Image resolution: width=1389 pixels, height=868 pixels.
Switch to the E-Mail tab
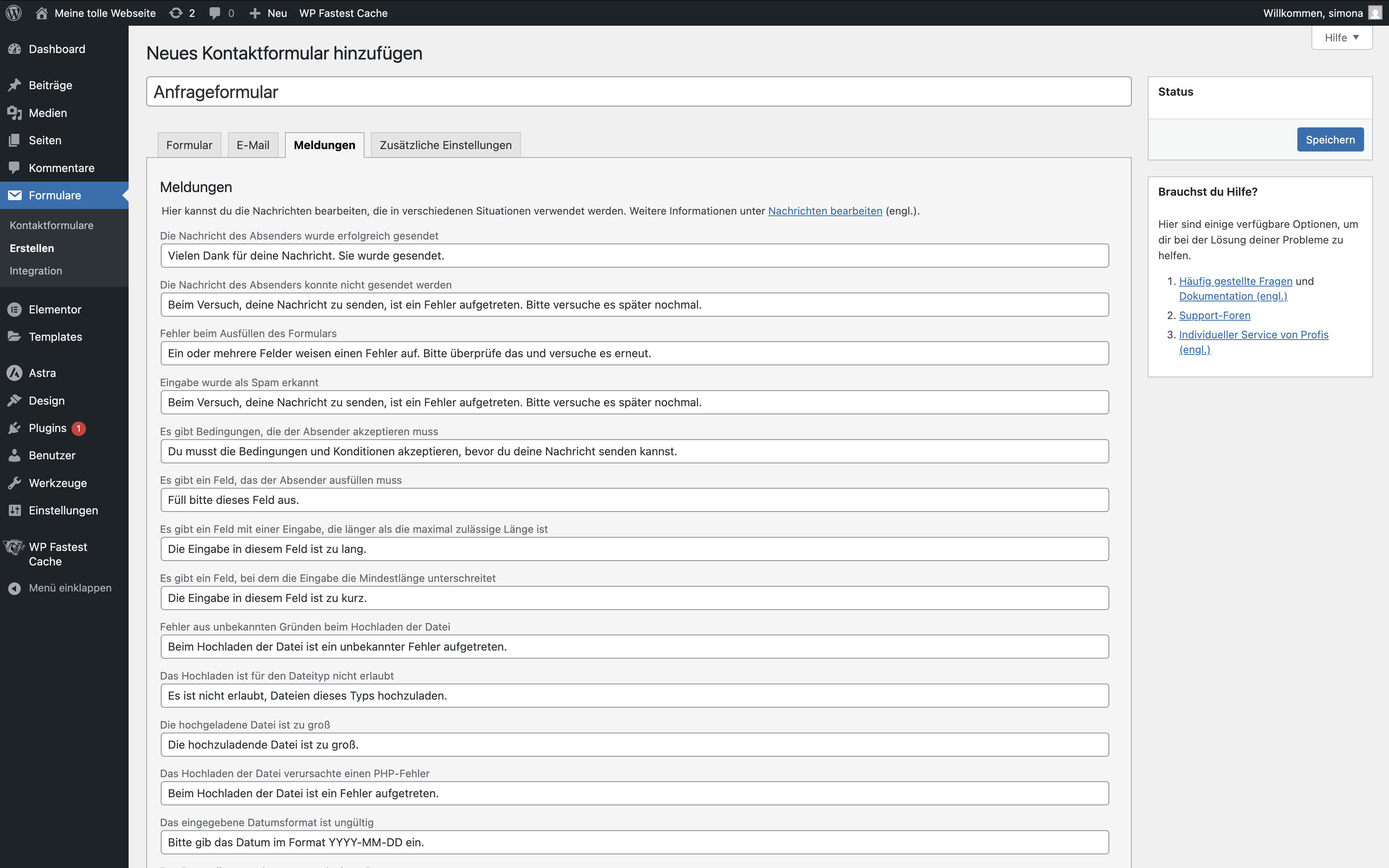coord(252,145)
